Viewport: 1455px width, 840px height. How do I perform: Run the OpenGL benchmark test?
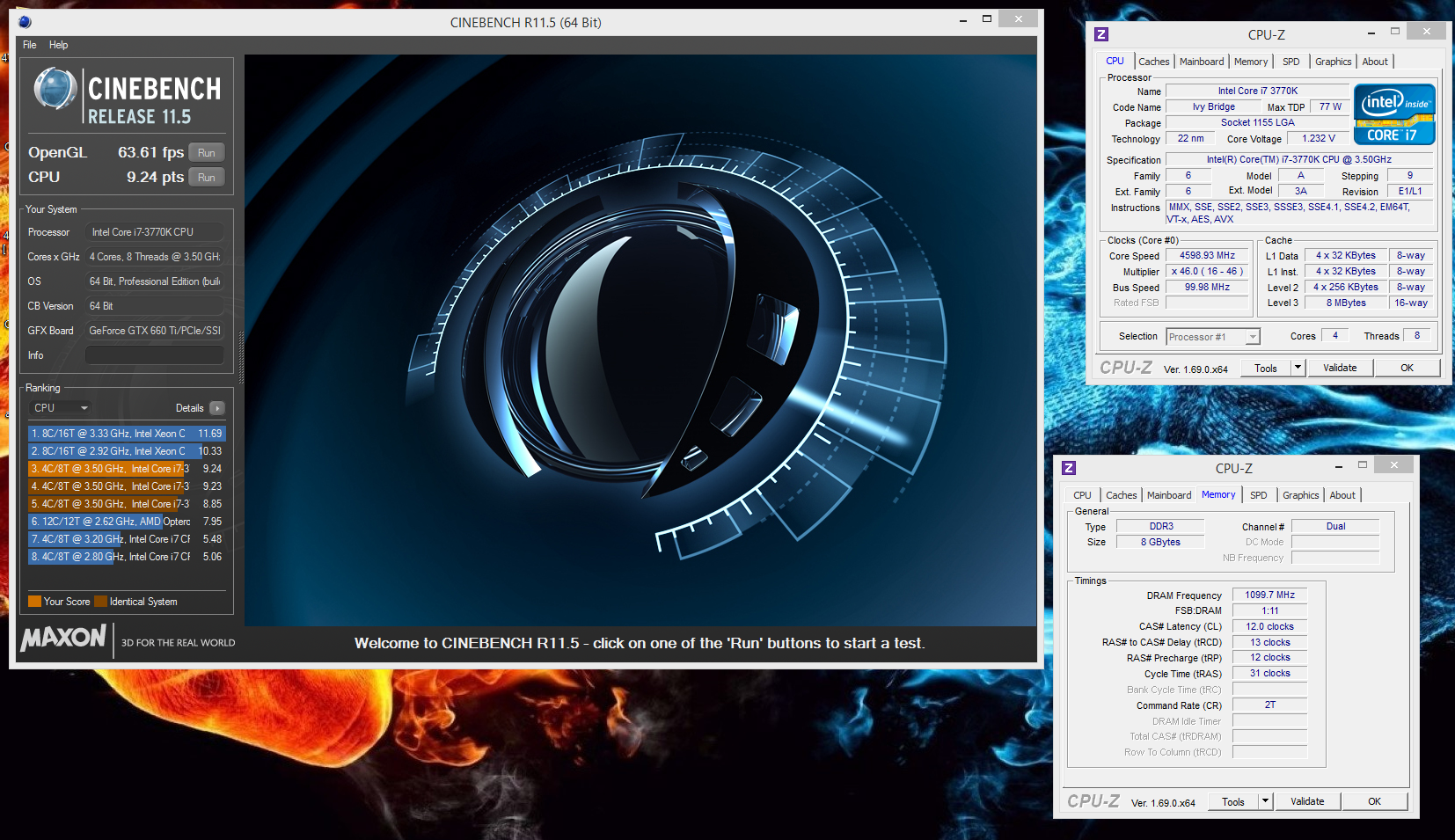207,153
